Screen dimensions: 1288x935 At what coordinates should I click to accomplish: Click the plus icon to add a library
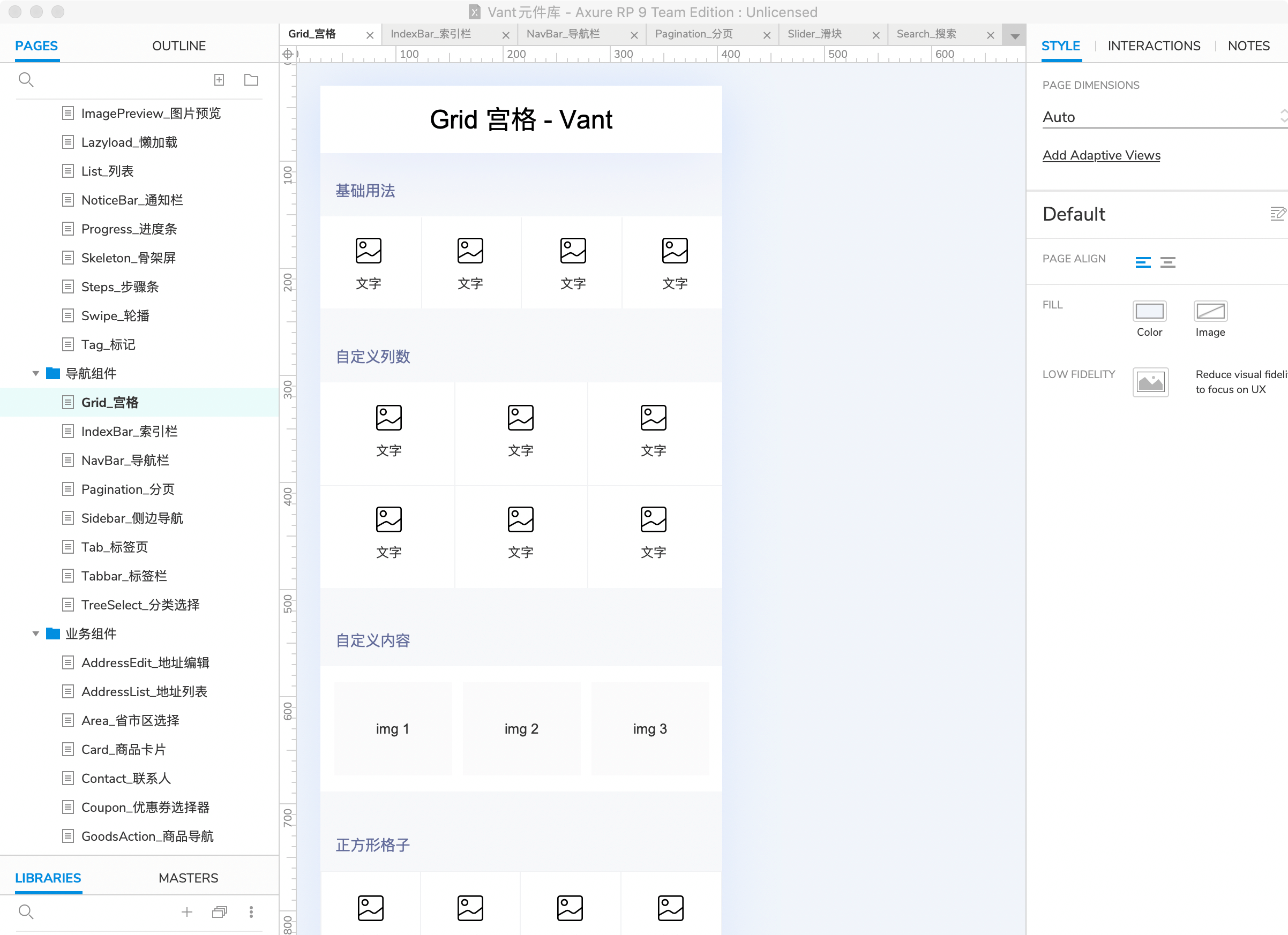pos(187,912)
